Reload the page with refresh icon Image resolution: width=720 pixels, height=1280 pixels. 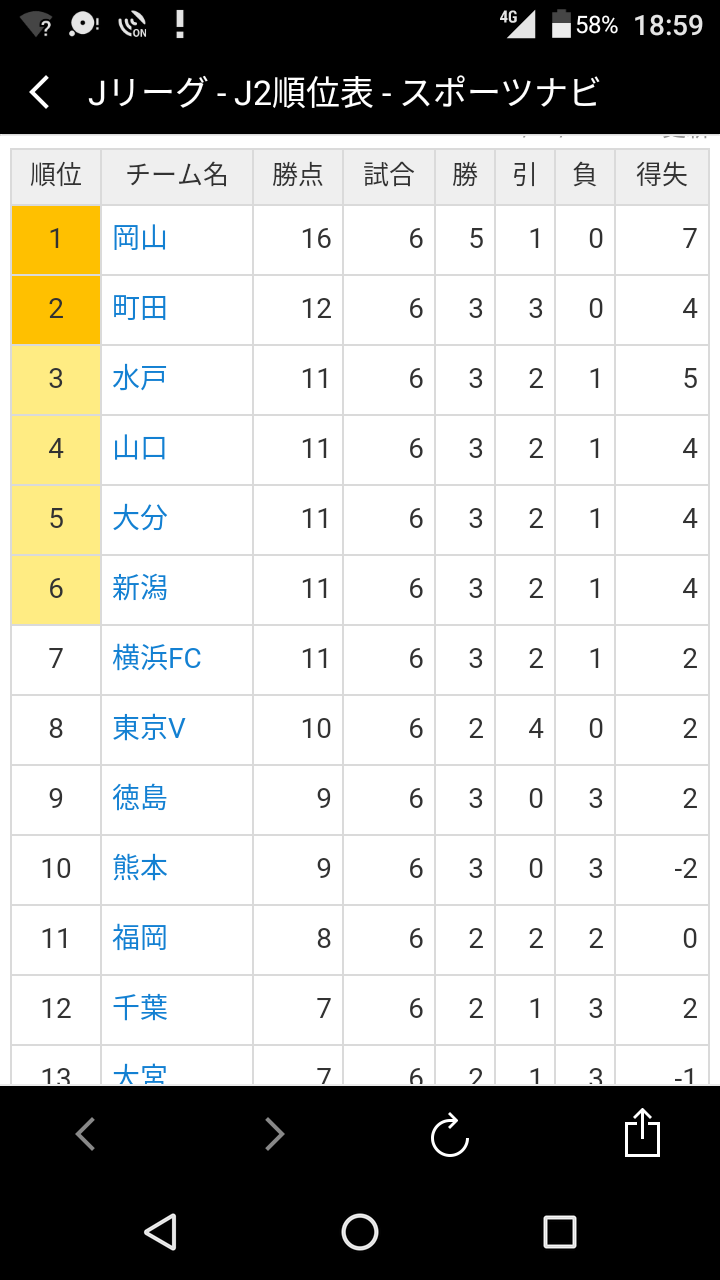(449, 1135)
